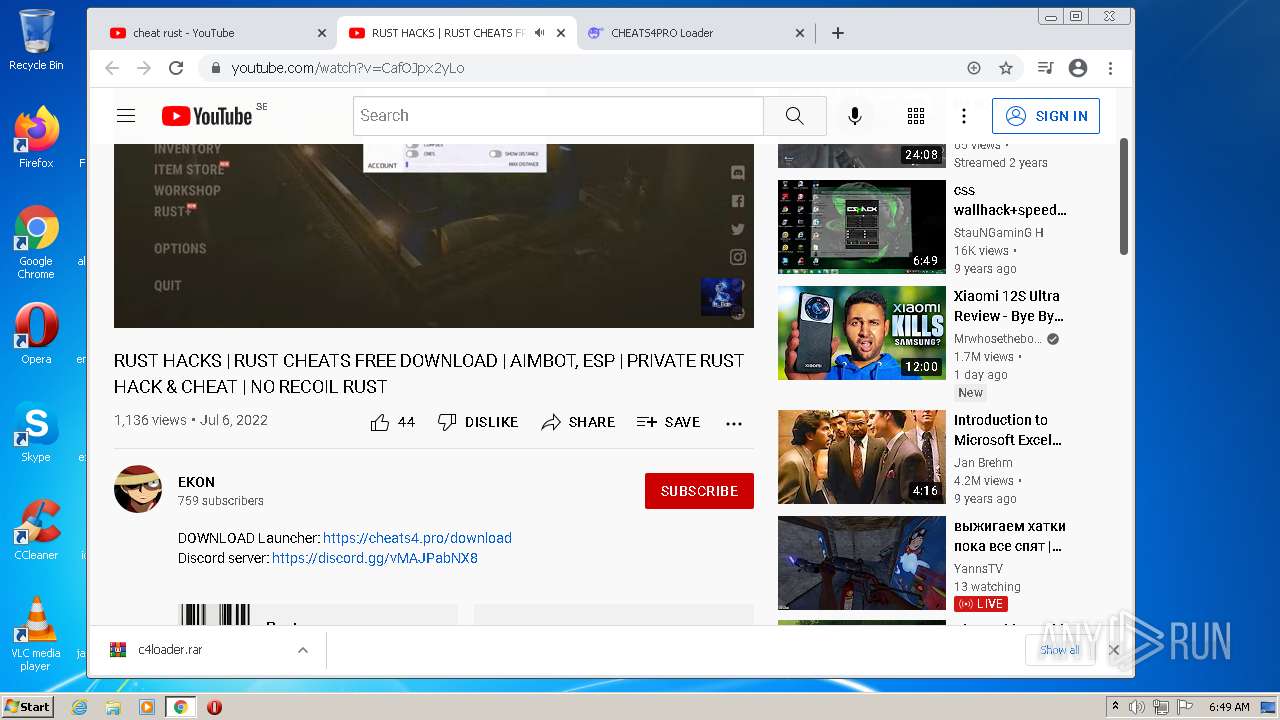The image size is (1280, 720).
Task: Open css wallhack+speed video thumbnail
Action: 862,227
